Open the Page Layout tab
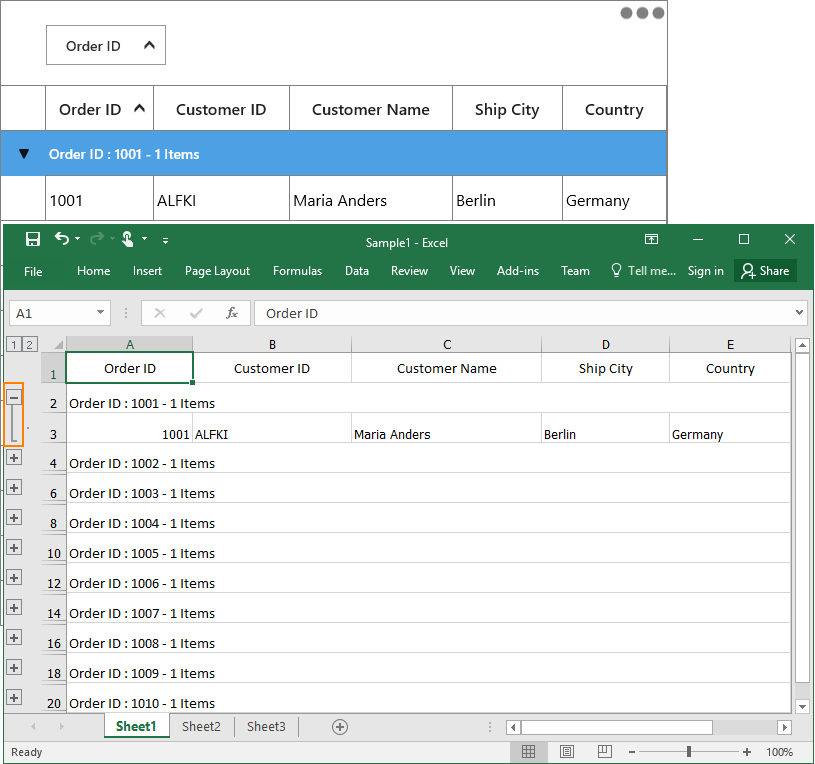Viewport: 815px width, 764px height. coord(217,271)
